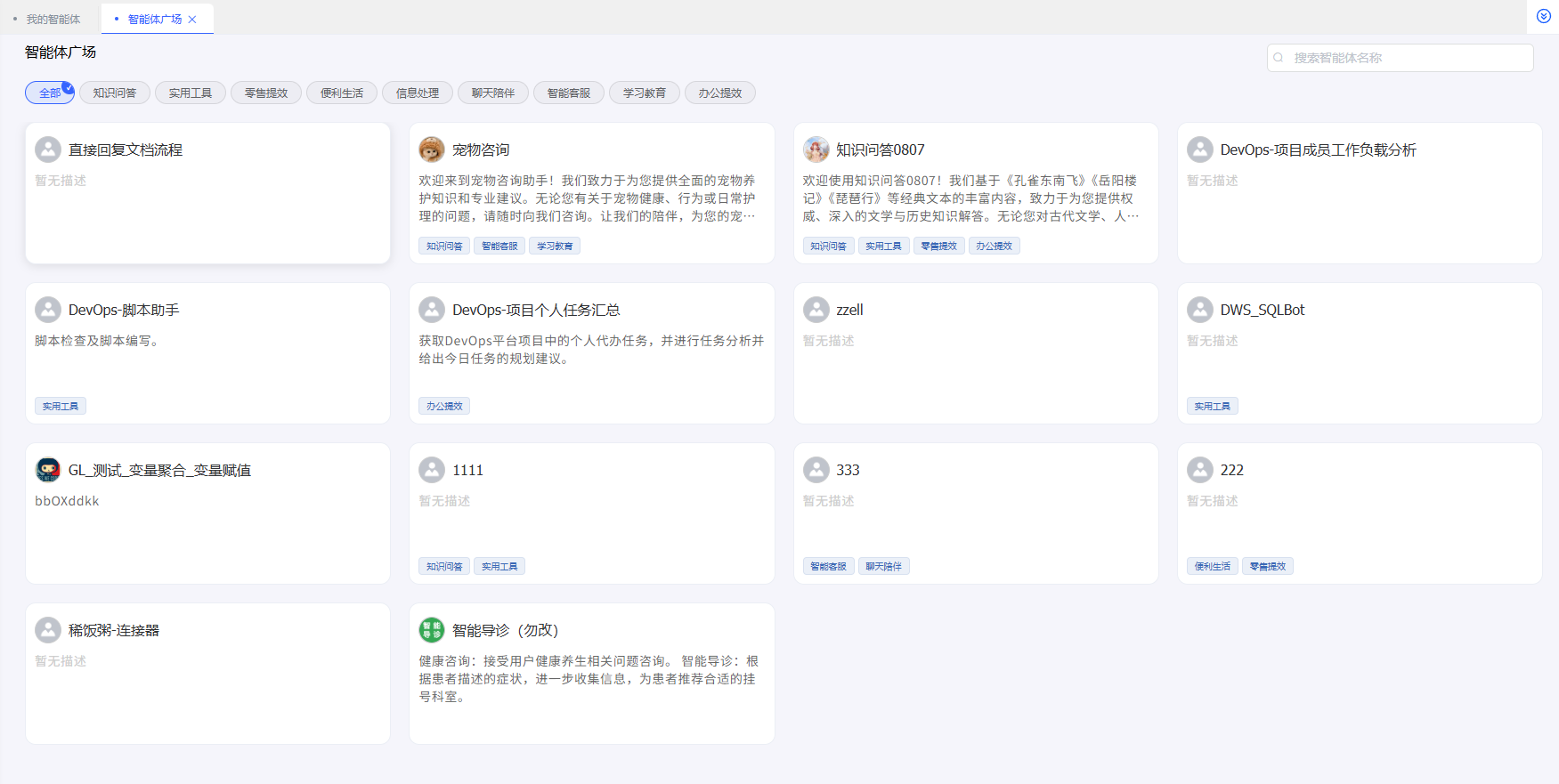Filter by 实用工具 category
This screenshot has width=1559, height=784.
click(191, 93)
